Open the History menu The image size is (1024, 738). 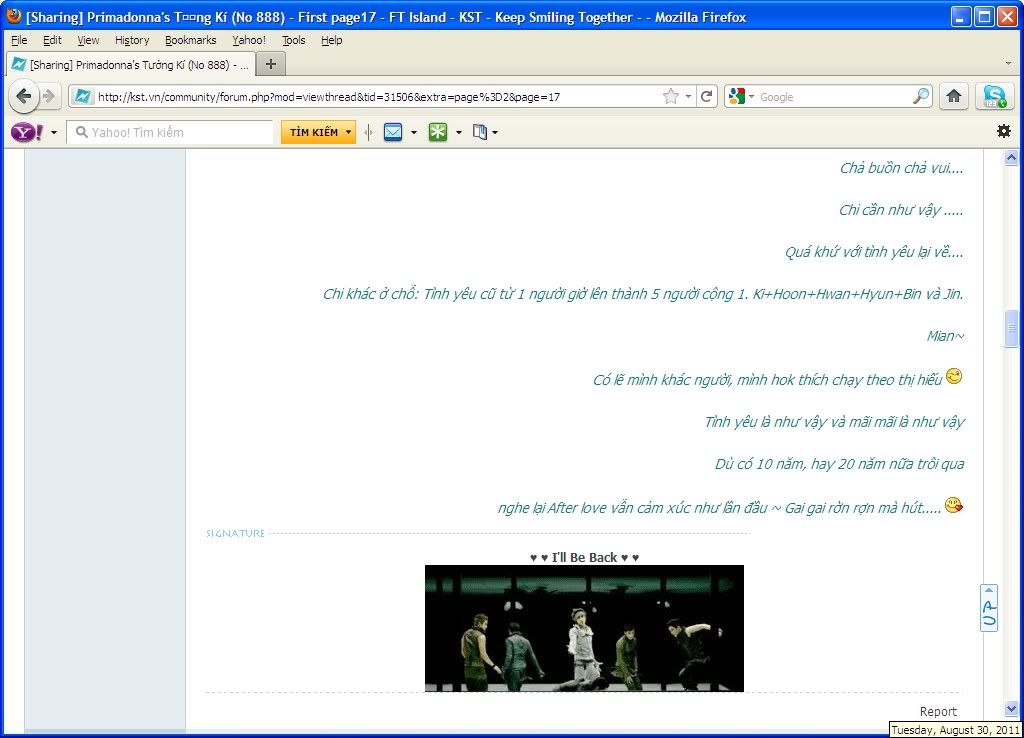click(x=132, y=40)
